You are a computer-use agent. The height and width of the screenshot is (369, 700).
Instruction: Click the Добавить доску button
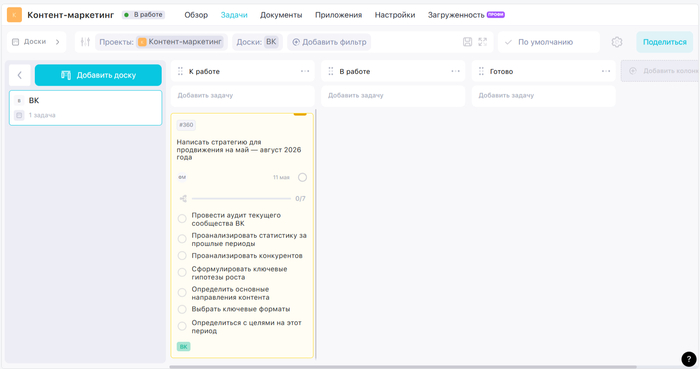point(98,75)
